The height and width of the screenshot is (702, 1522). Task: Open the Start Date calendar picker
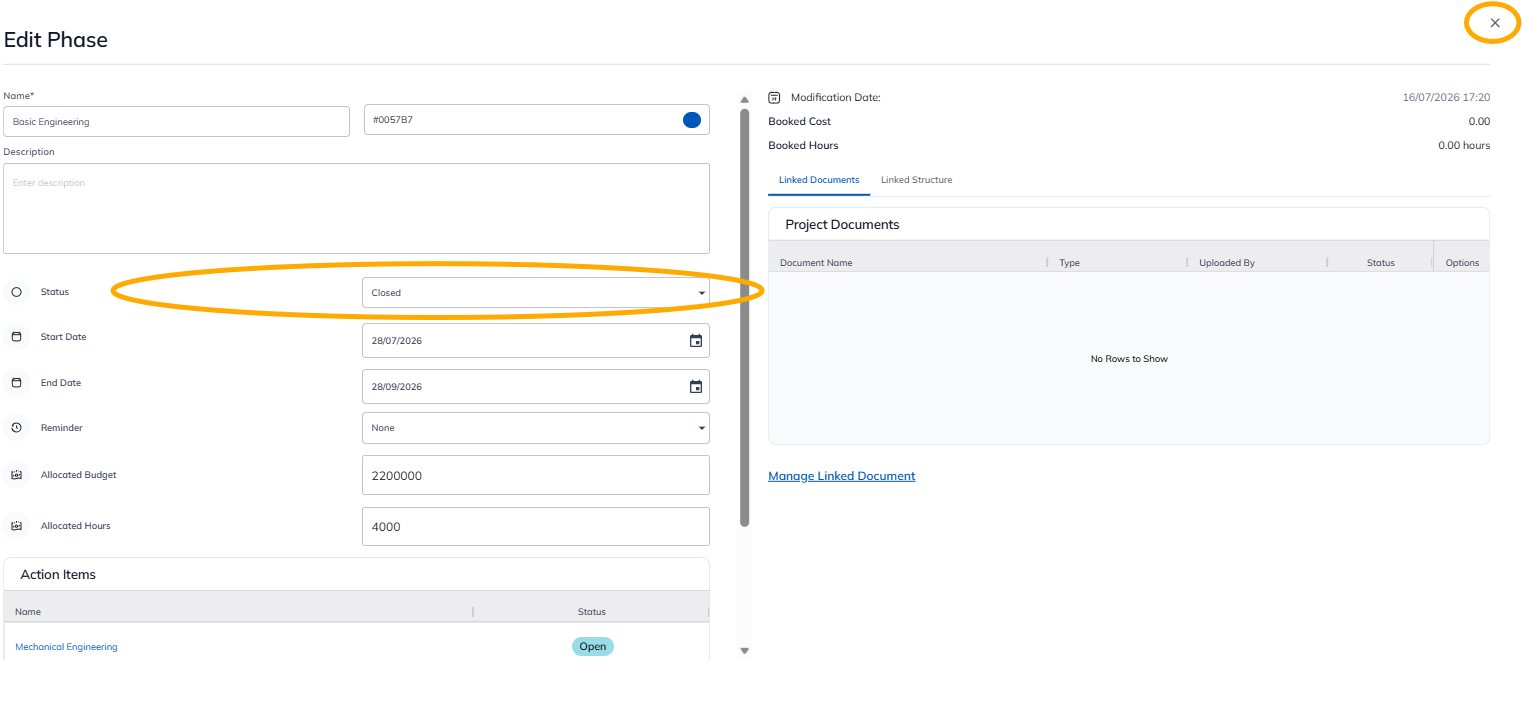[x=696, y=341]
